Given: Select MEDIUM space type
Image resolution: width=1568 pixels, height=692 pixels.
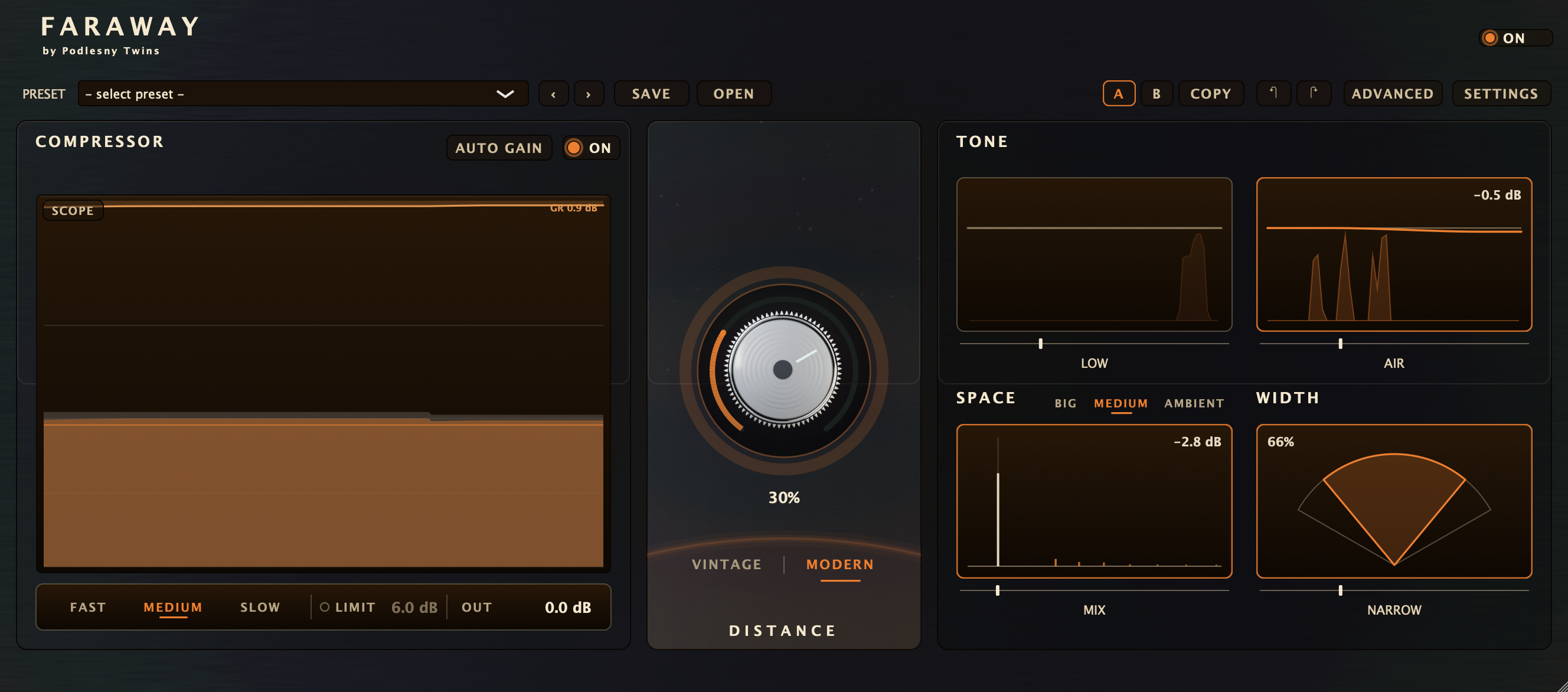Looking at the screenshot, I should [1121, 403].
